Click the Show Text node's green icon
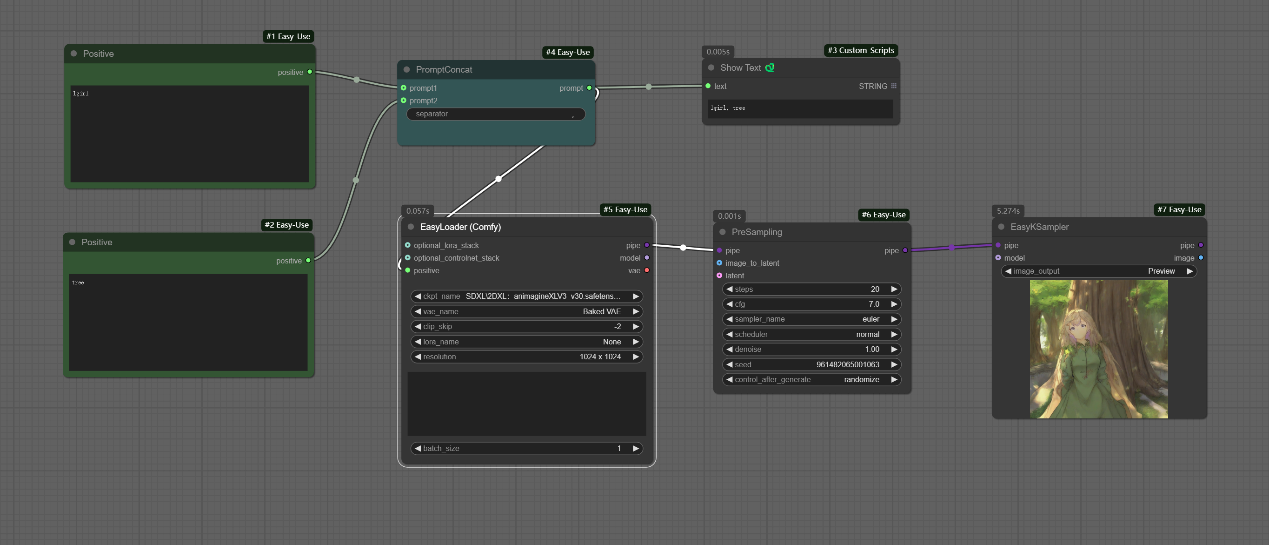The width and height of the screenshot is (1269, 545). click(x=770, y=68)
